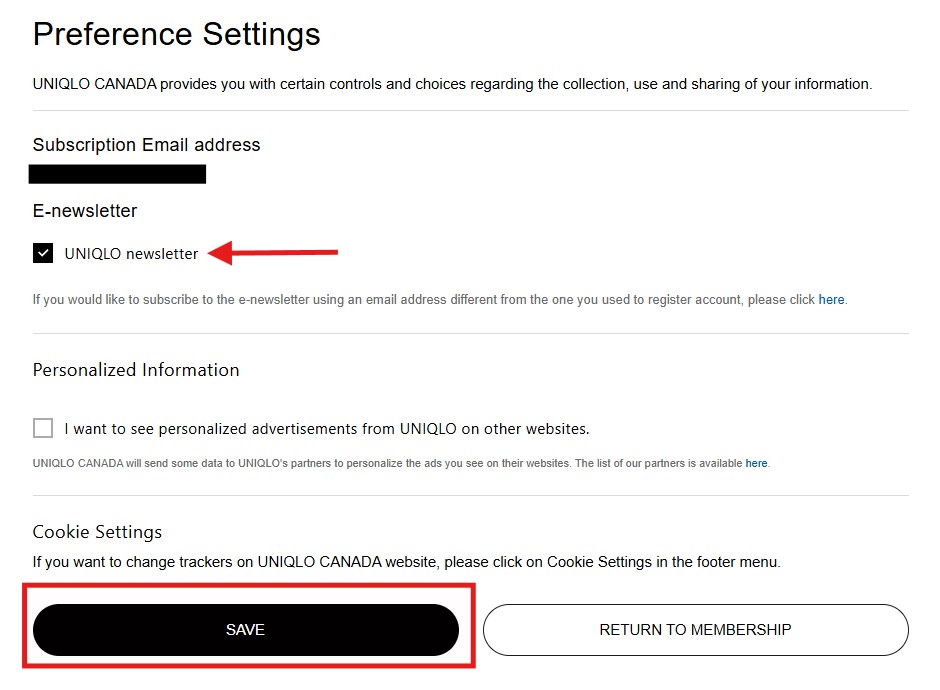Viewport: 940px width, 690px height.
Task: Open the partners list "here" link
Action: 756,463
